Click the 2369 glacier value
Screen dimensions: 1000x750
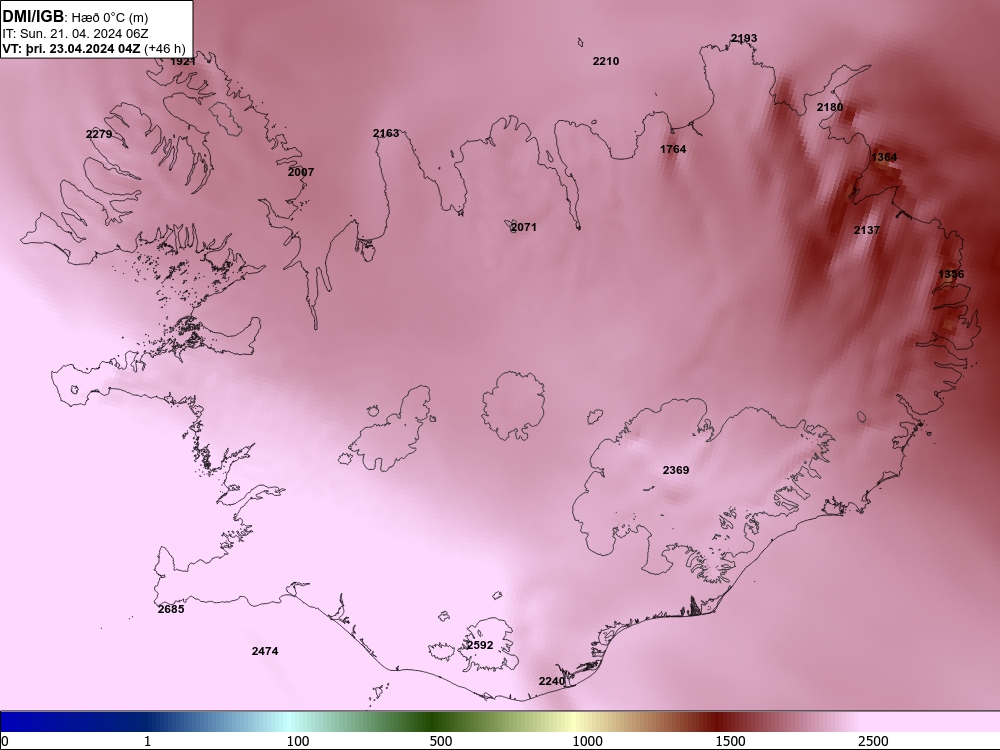[x=675, y=470]
